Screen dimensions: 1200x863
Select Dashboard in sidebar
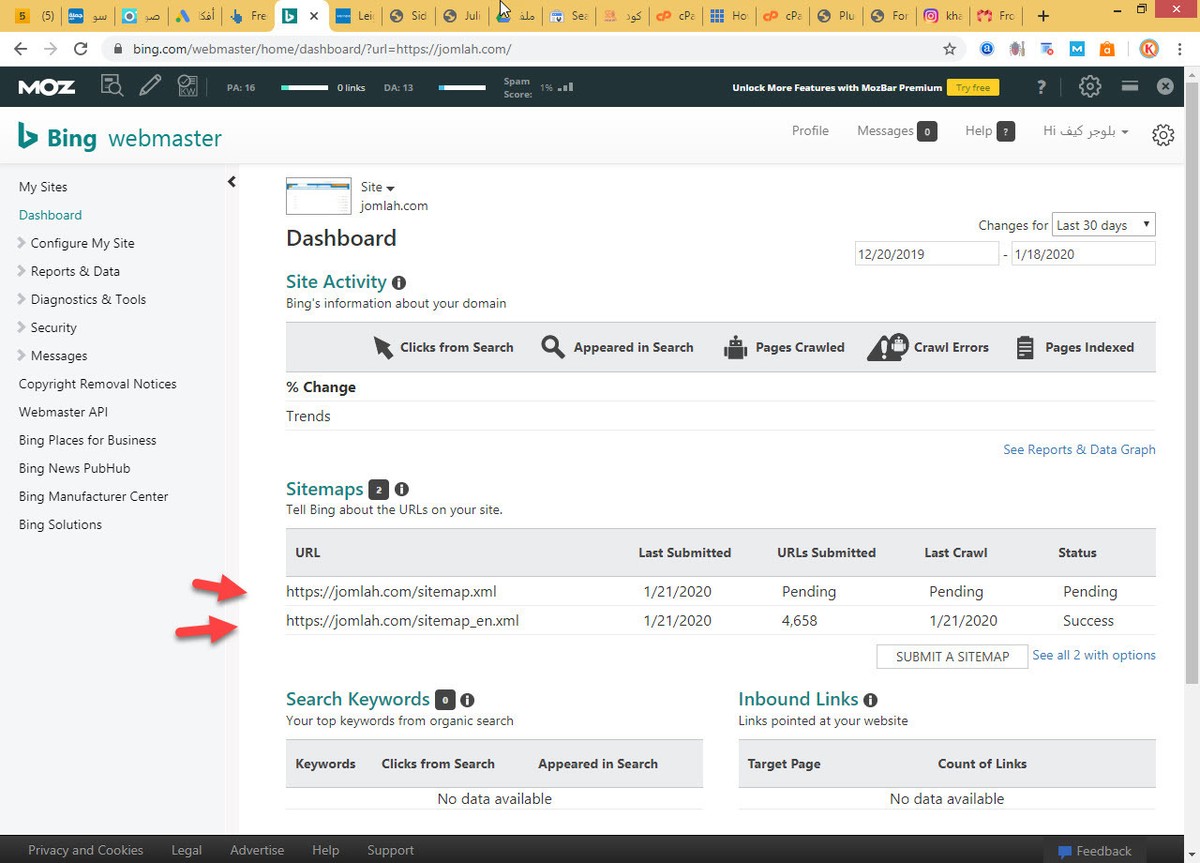pyautogui.click(x=50, y=215)
